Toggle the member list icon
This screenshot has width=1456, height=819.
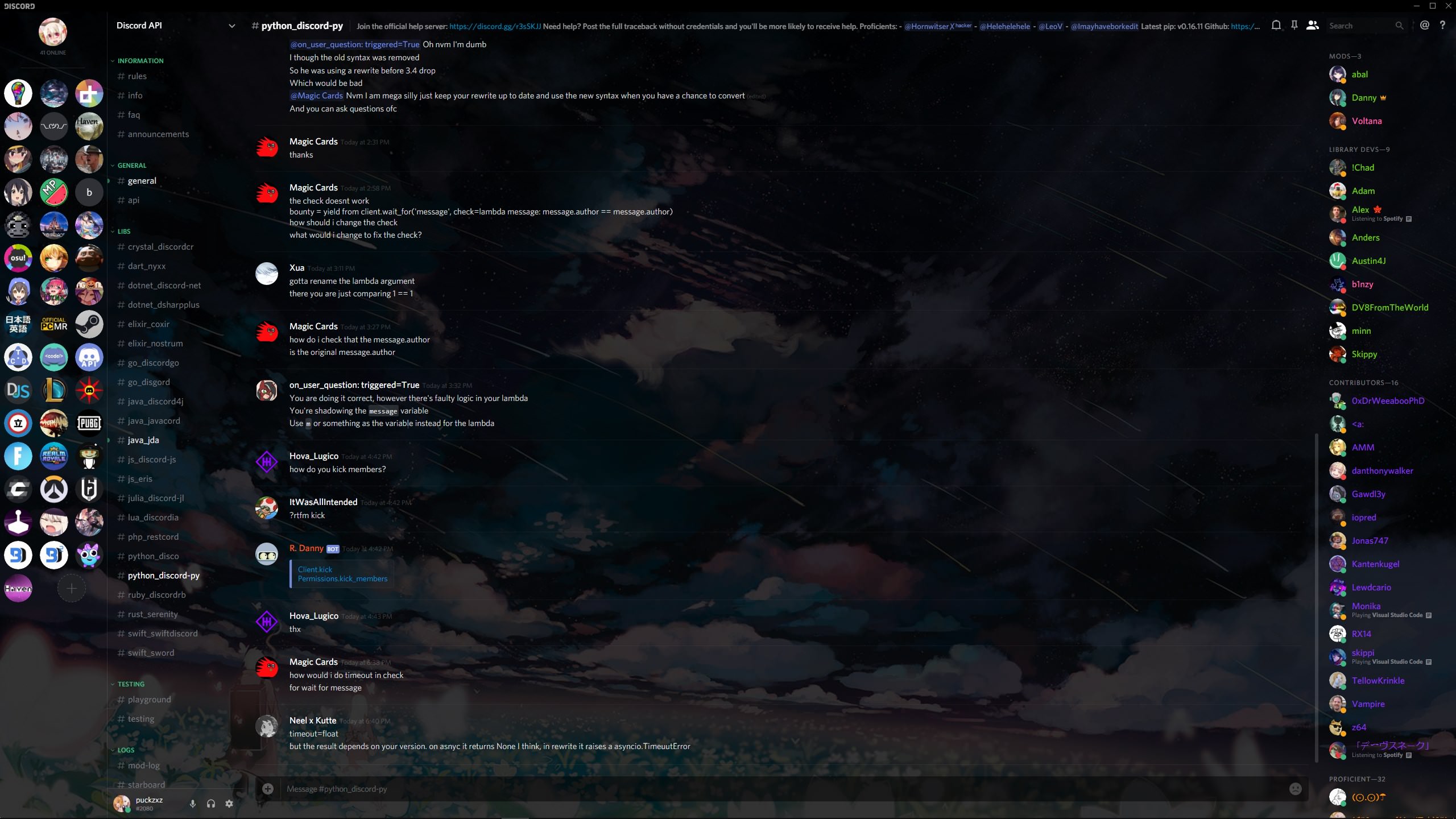pyautogui.click(x=1313, y=26)
